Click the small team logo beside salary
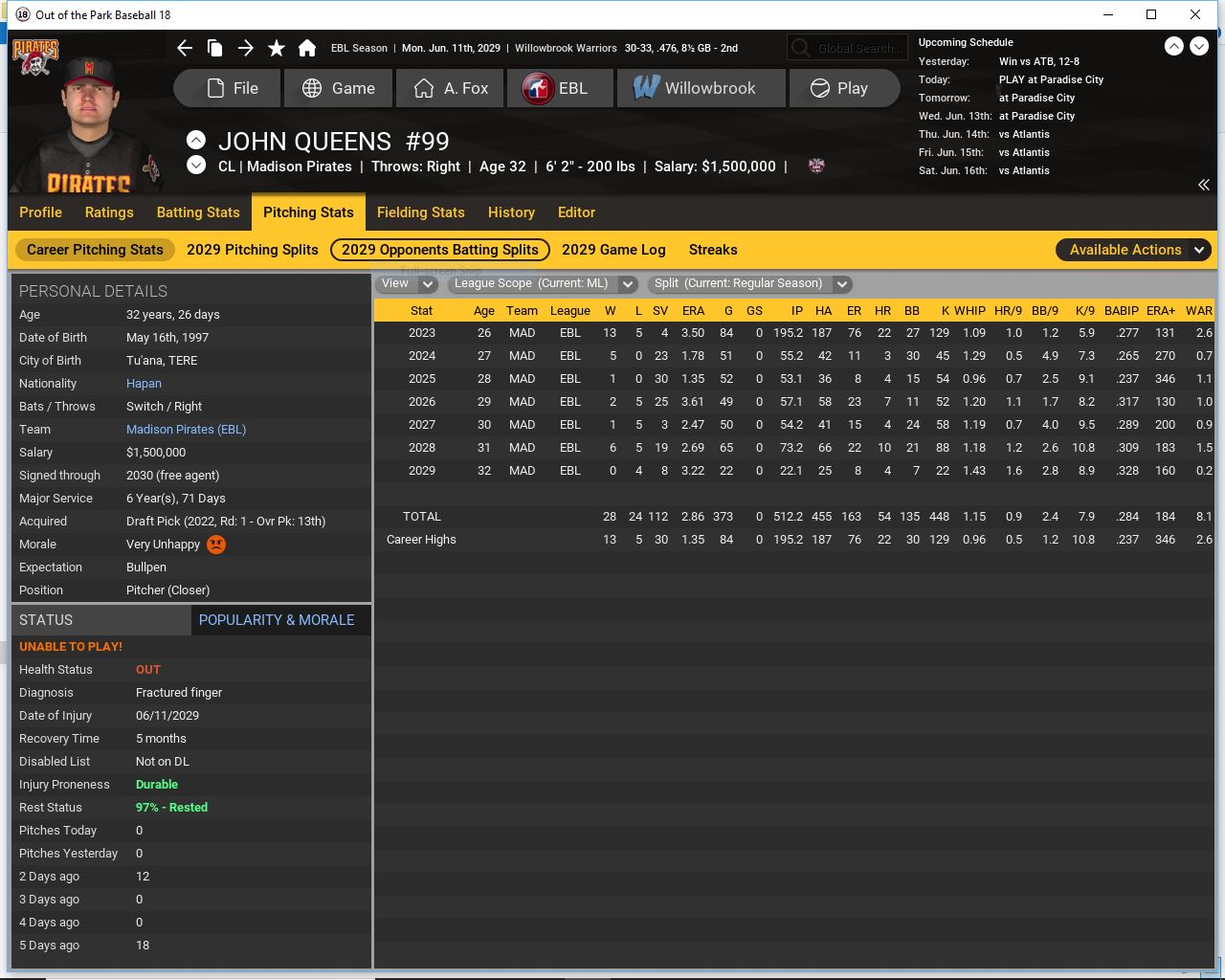Screen dimensions: 1225x980 (816, 166)
